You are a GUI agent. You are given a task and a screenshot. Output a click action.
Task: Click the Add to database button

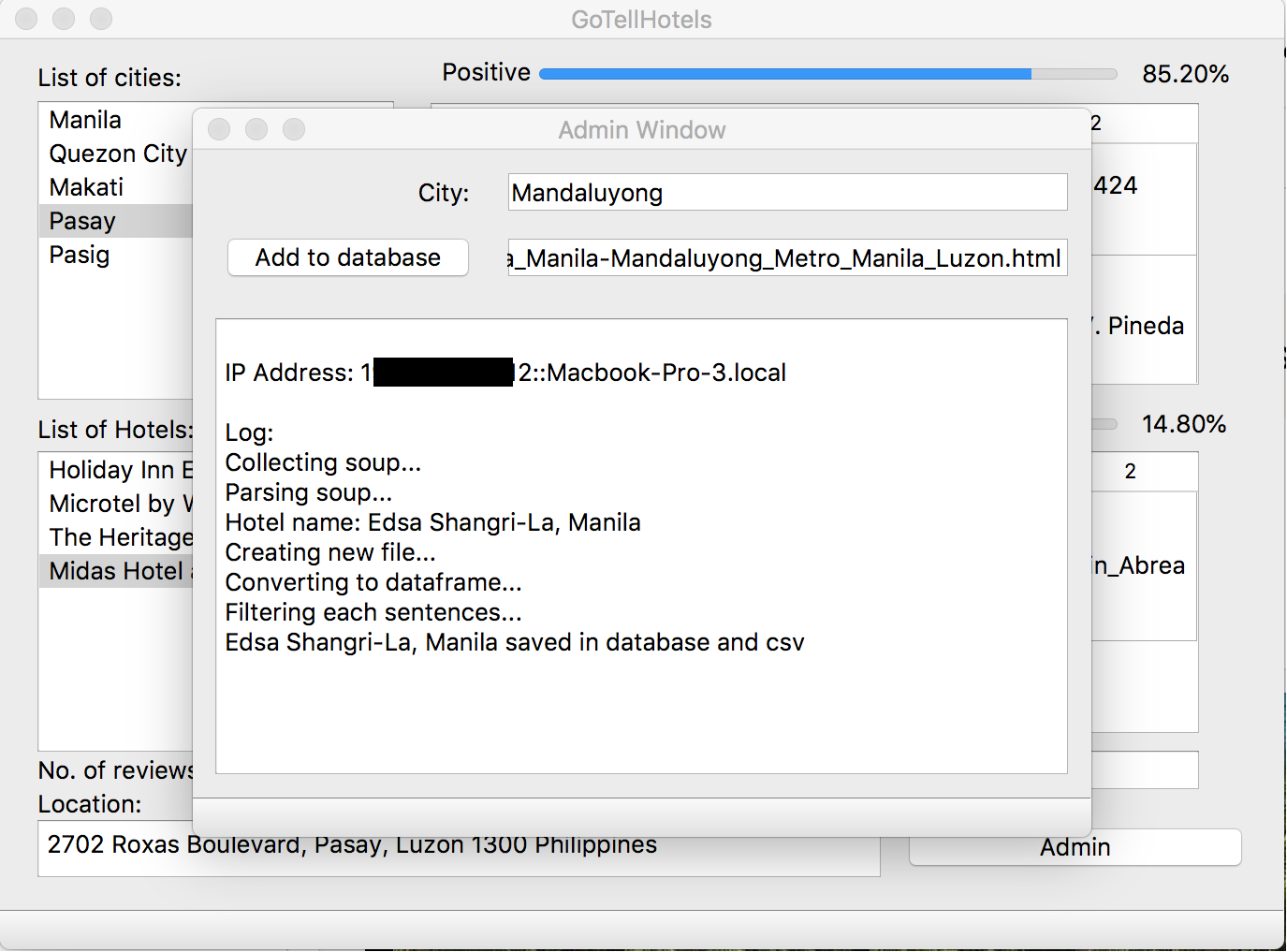point(348,257)
